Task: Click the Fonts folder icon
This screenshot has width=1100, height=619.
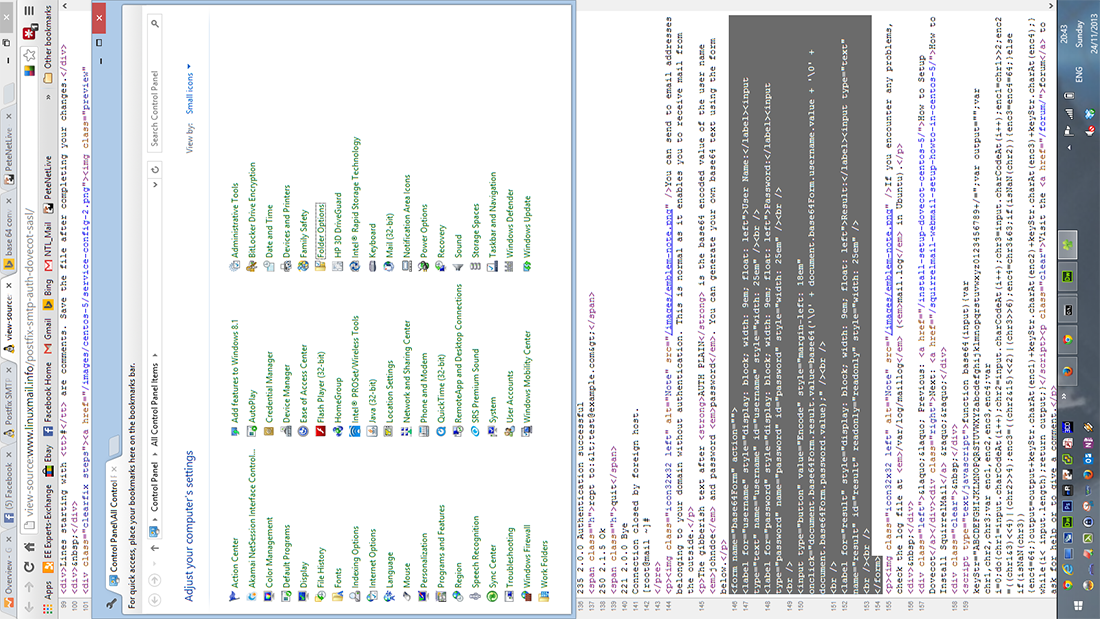Action: (x=337, y=597)
